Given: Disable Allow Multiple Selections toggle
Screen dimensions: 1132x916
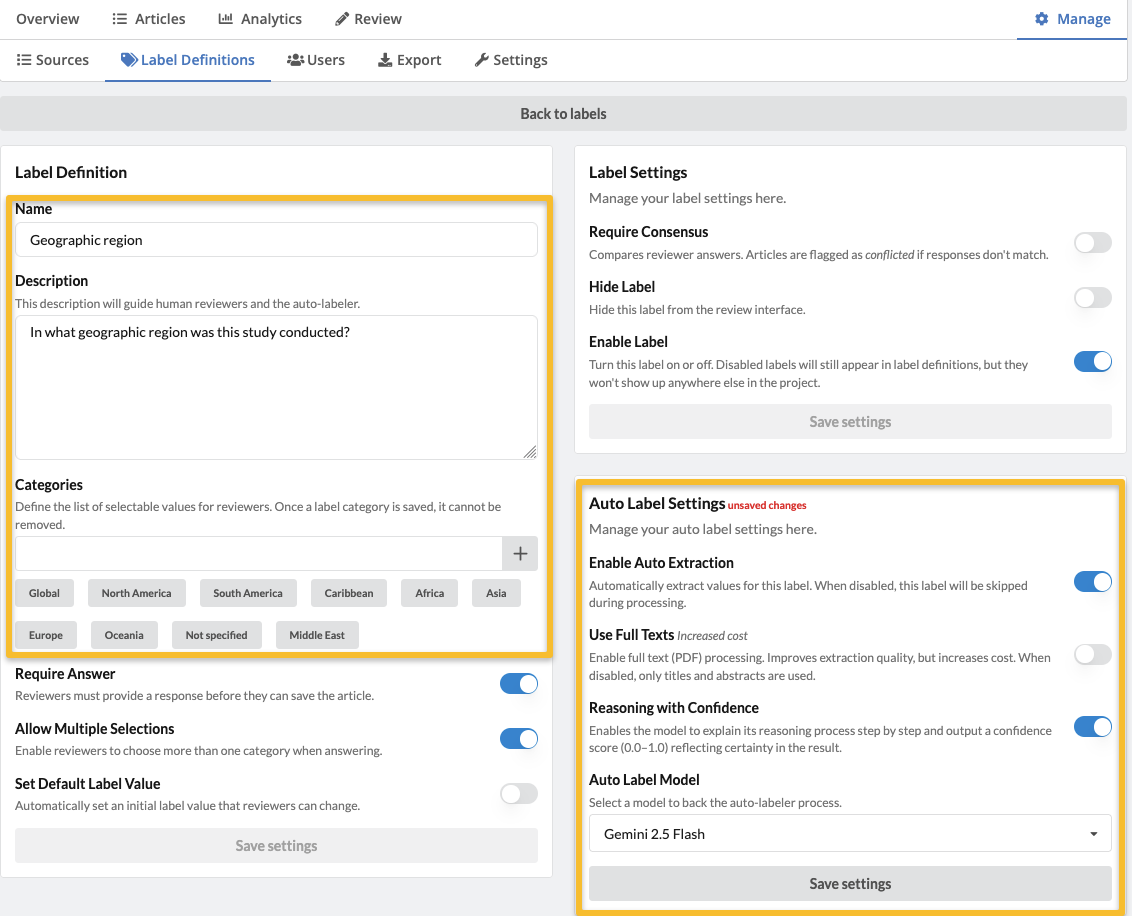Looking at the screenshot, I should tap(518, 739).
